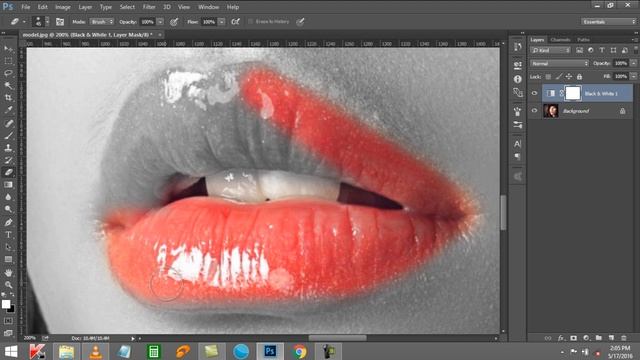This screenshot has width=640, height=360.
Task: Open the File menu
Action: click(x=26, y=7)
